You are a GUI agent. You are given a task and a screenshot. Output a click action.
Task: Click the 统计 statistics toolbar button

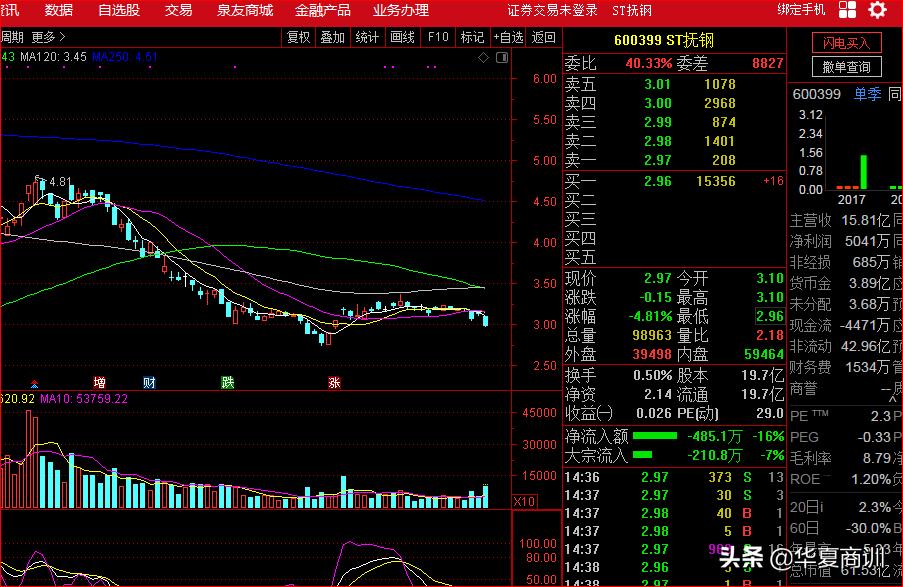point(367,37)
